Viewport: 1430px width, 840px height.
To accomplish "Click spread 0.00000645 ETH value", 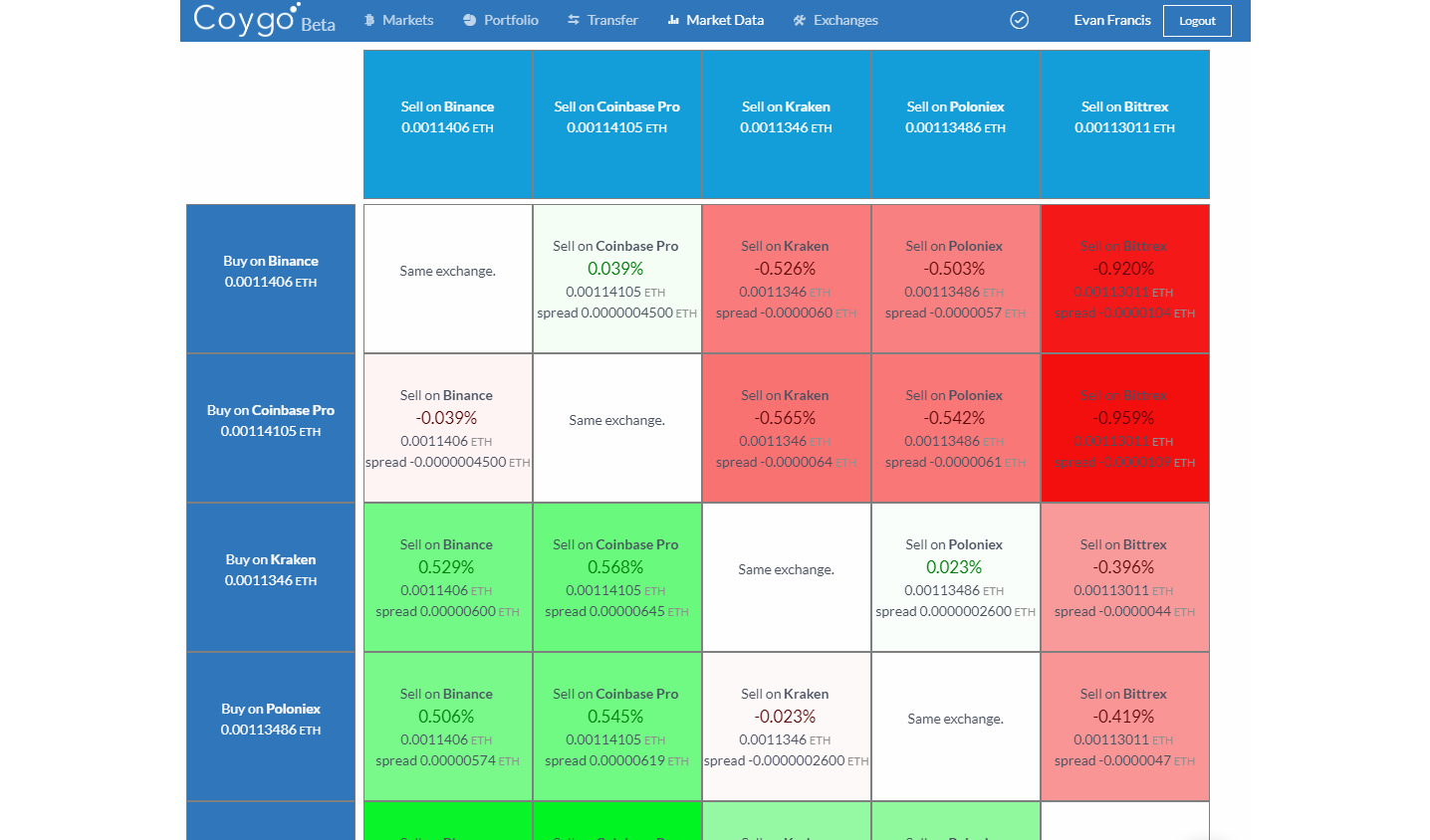I will pos(617,611).
